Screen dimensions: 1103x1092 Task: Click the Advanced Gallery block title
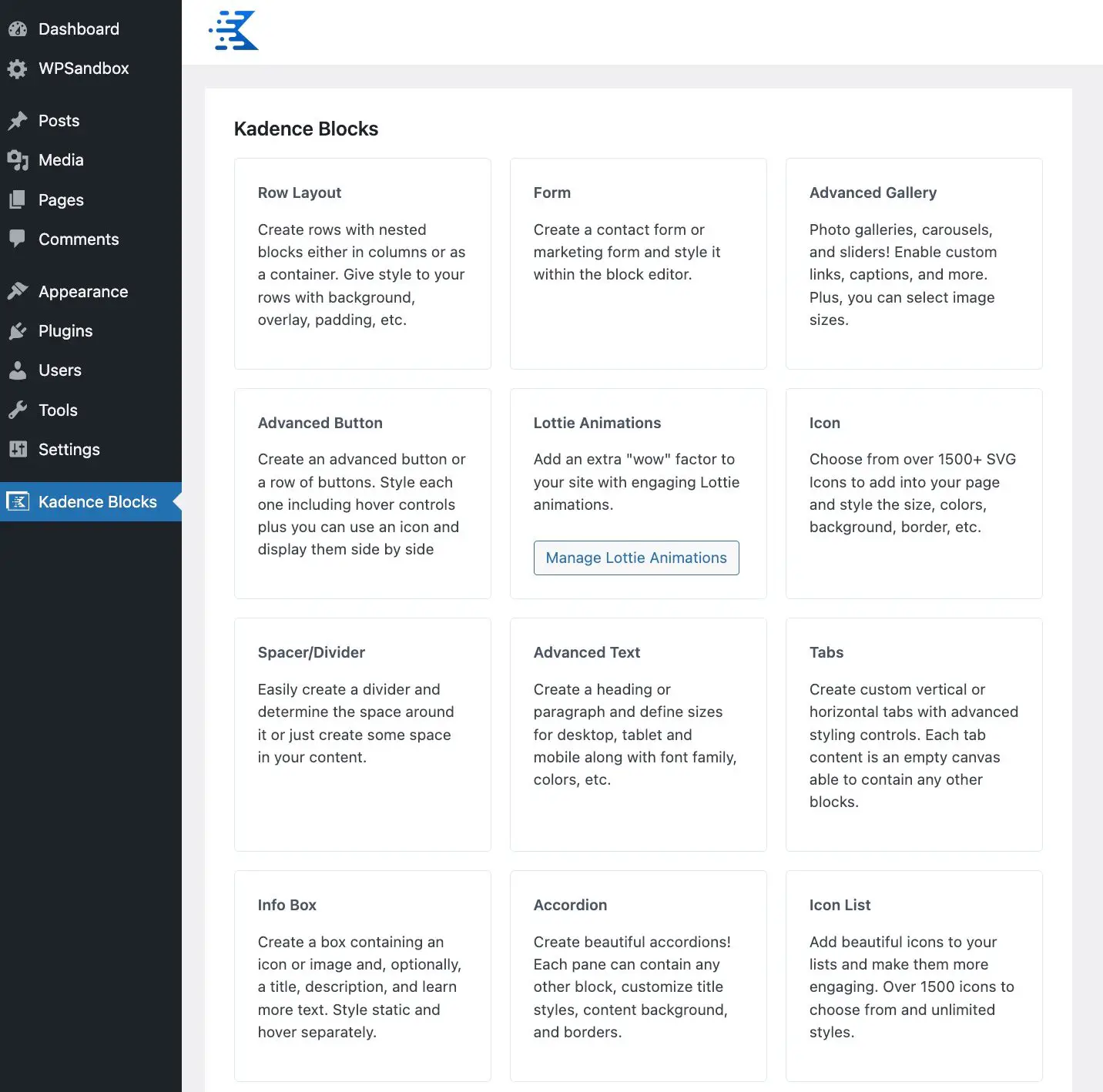click(873, 193)
